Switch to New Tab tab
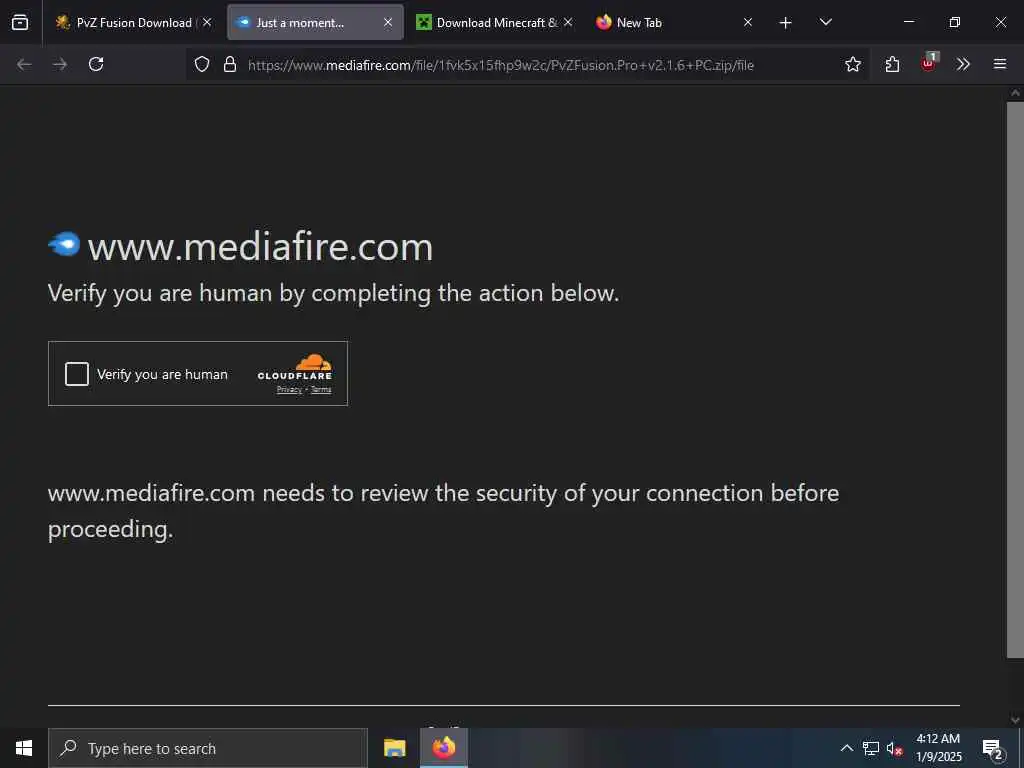 [x=674, y=22]
